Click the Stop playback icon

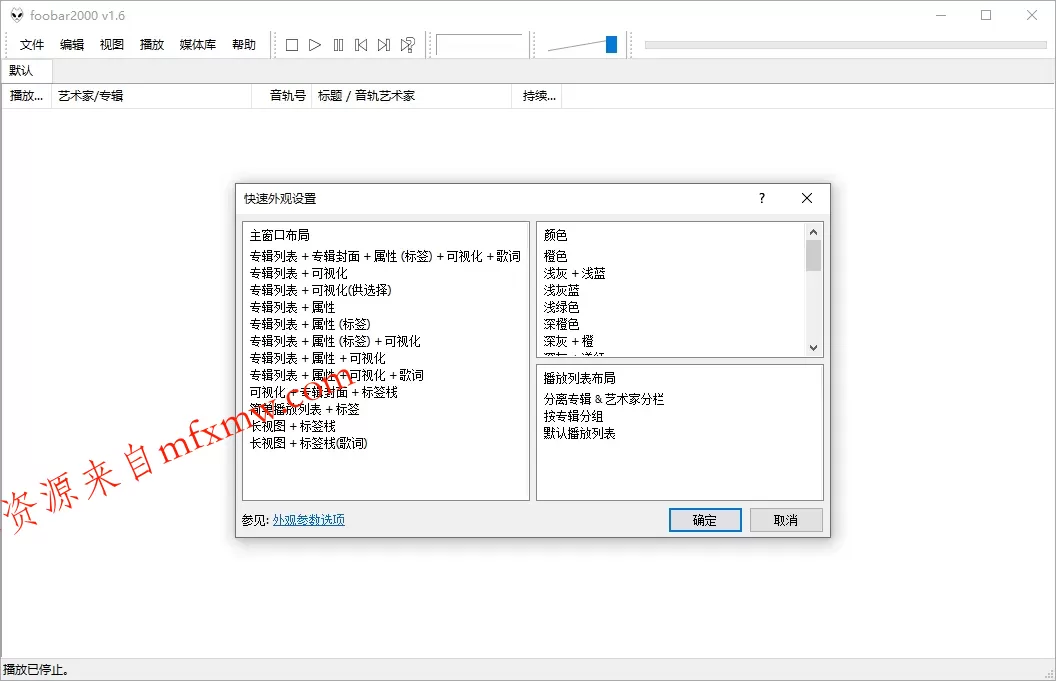tap(292, 45)
